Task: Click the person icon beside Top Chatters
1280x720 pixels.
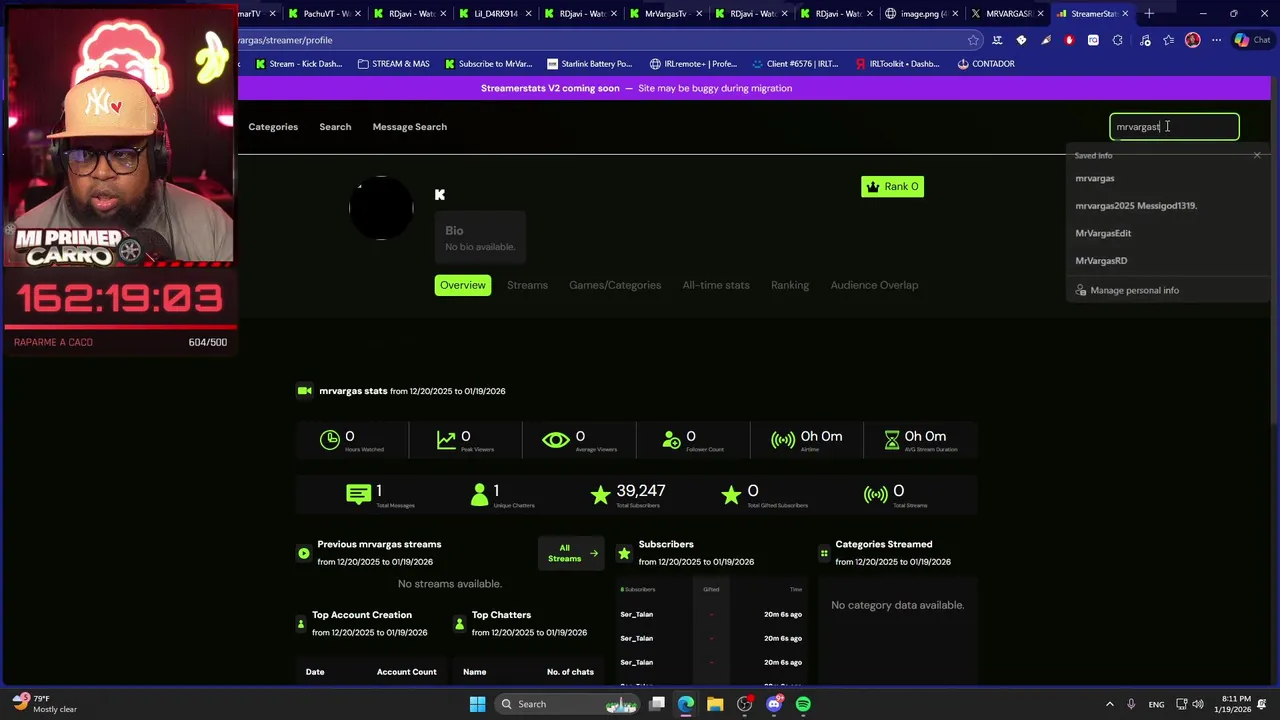Action: (x=459, y=624)
